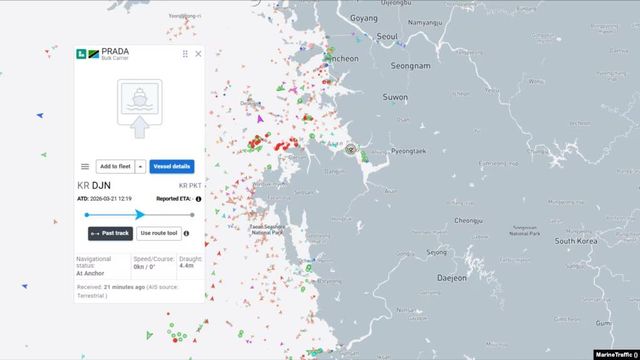Image resolution: width=640 pixels, height=360 pixels.
Task: Click the purple vessel arrow on map
Action: point(260,119)
